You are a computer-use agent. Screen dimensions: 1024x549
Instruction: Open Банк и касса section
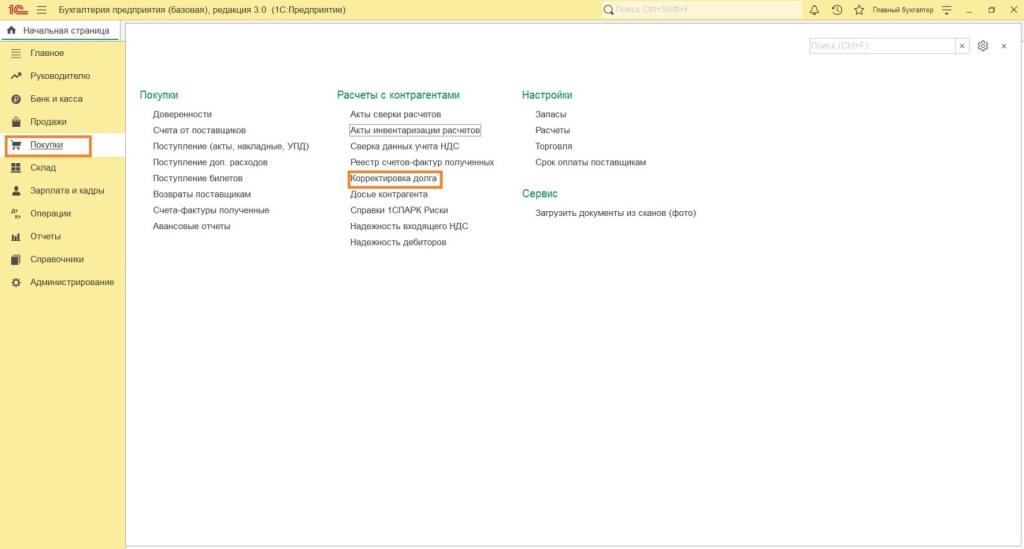[x=56, y=99]
